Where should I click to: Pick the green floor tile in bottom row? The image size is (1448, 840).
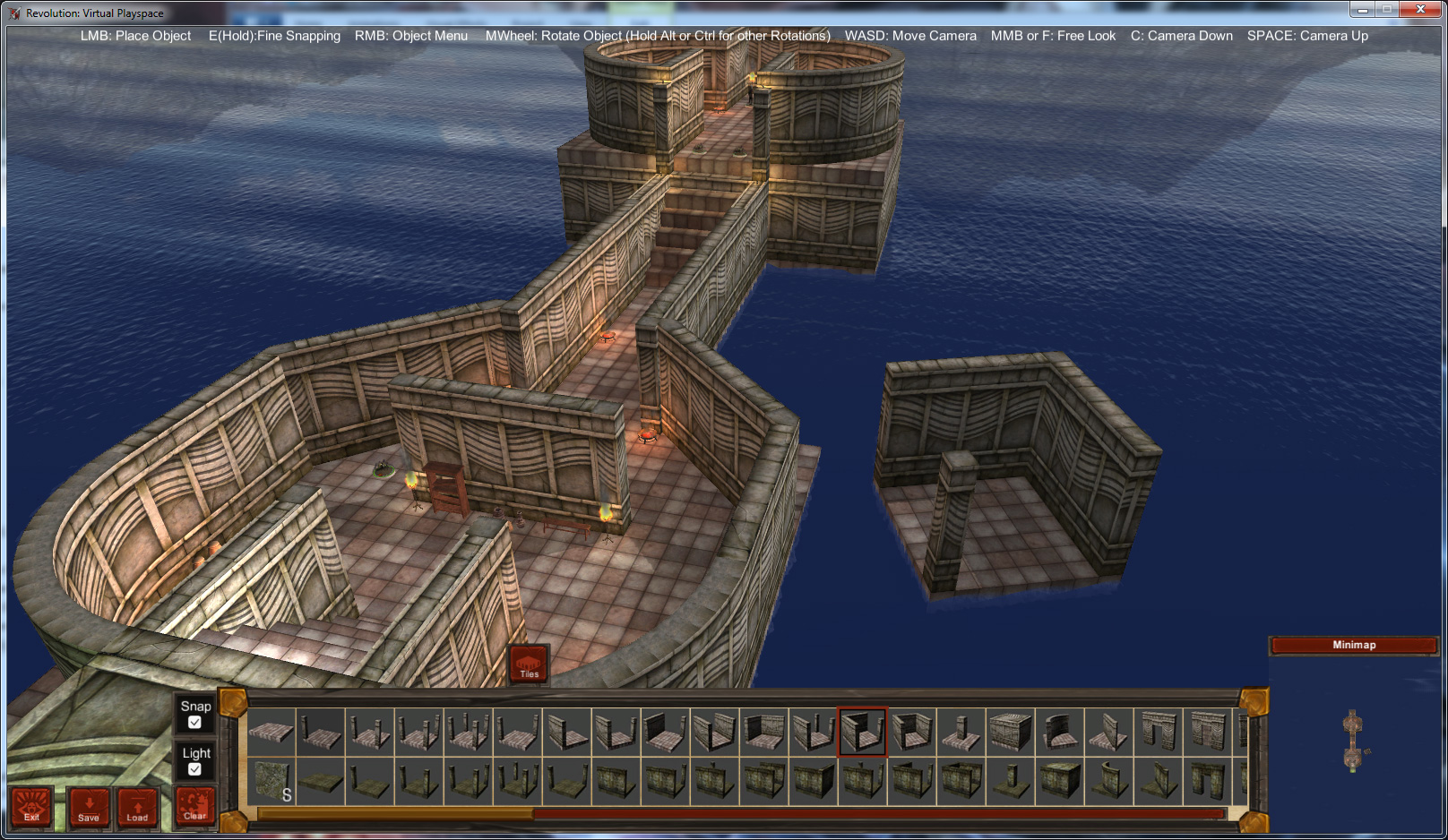(320, 779)
